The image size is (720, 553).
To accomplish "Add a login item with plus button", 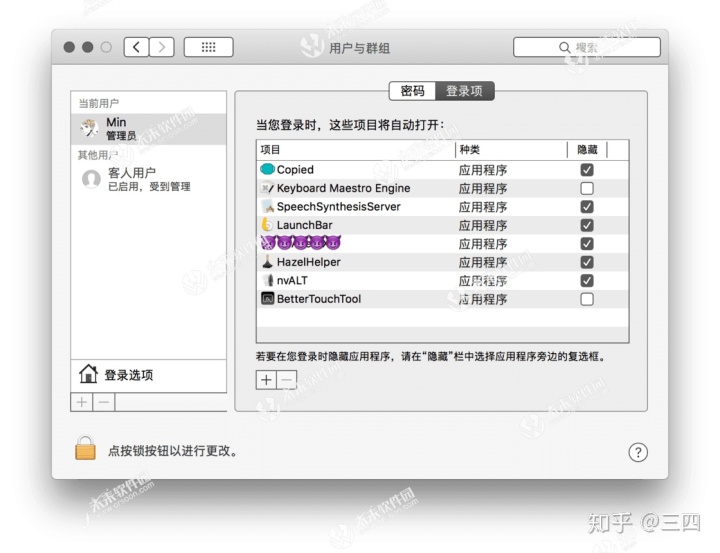I will point(266,380).
